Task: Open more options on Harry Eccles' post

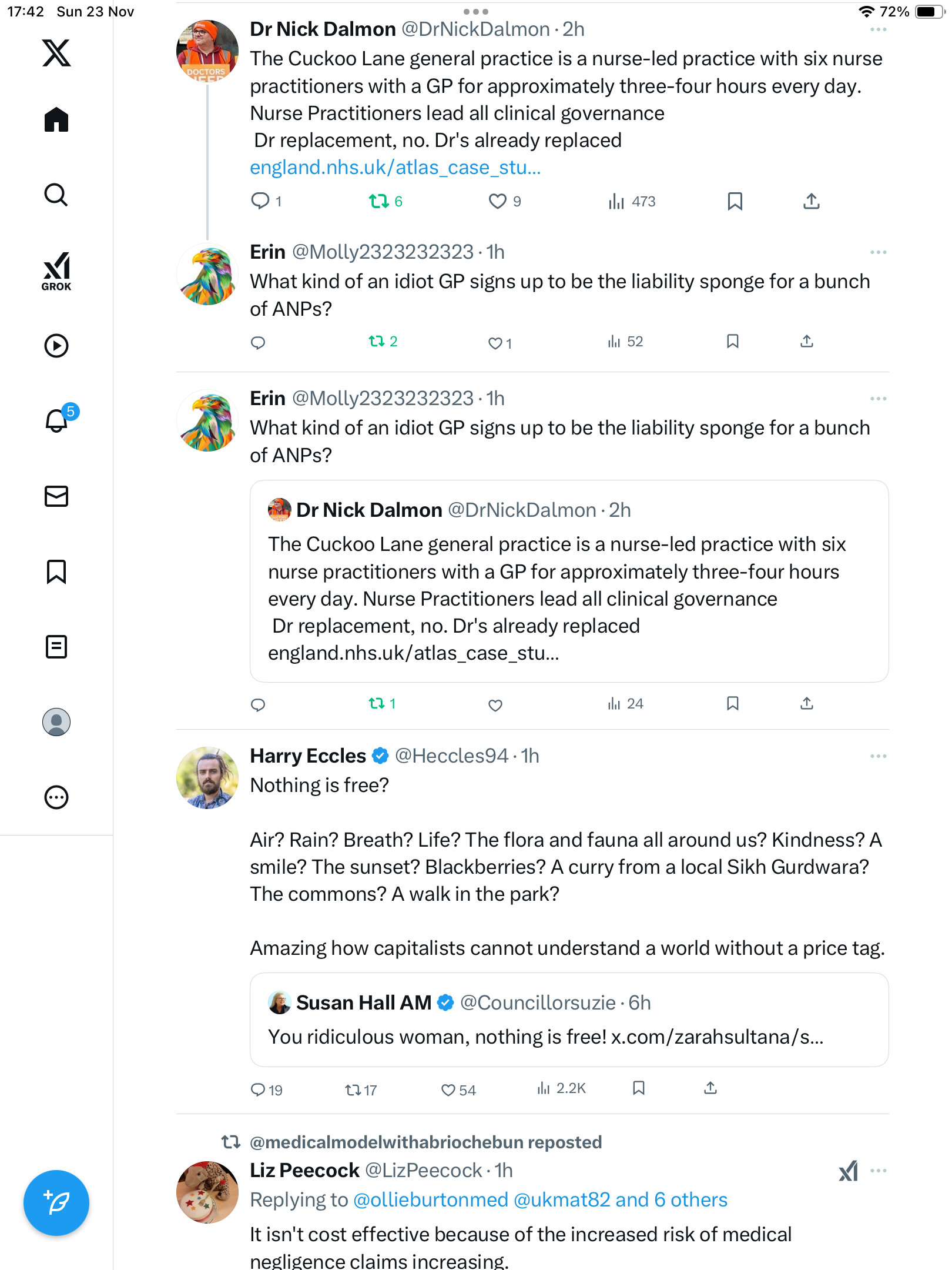Action: (878, 756)
